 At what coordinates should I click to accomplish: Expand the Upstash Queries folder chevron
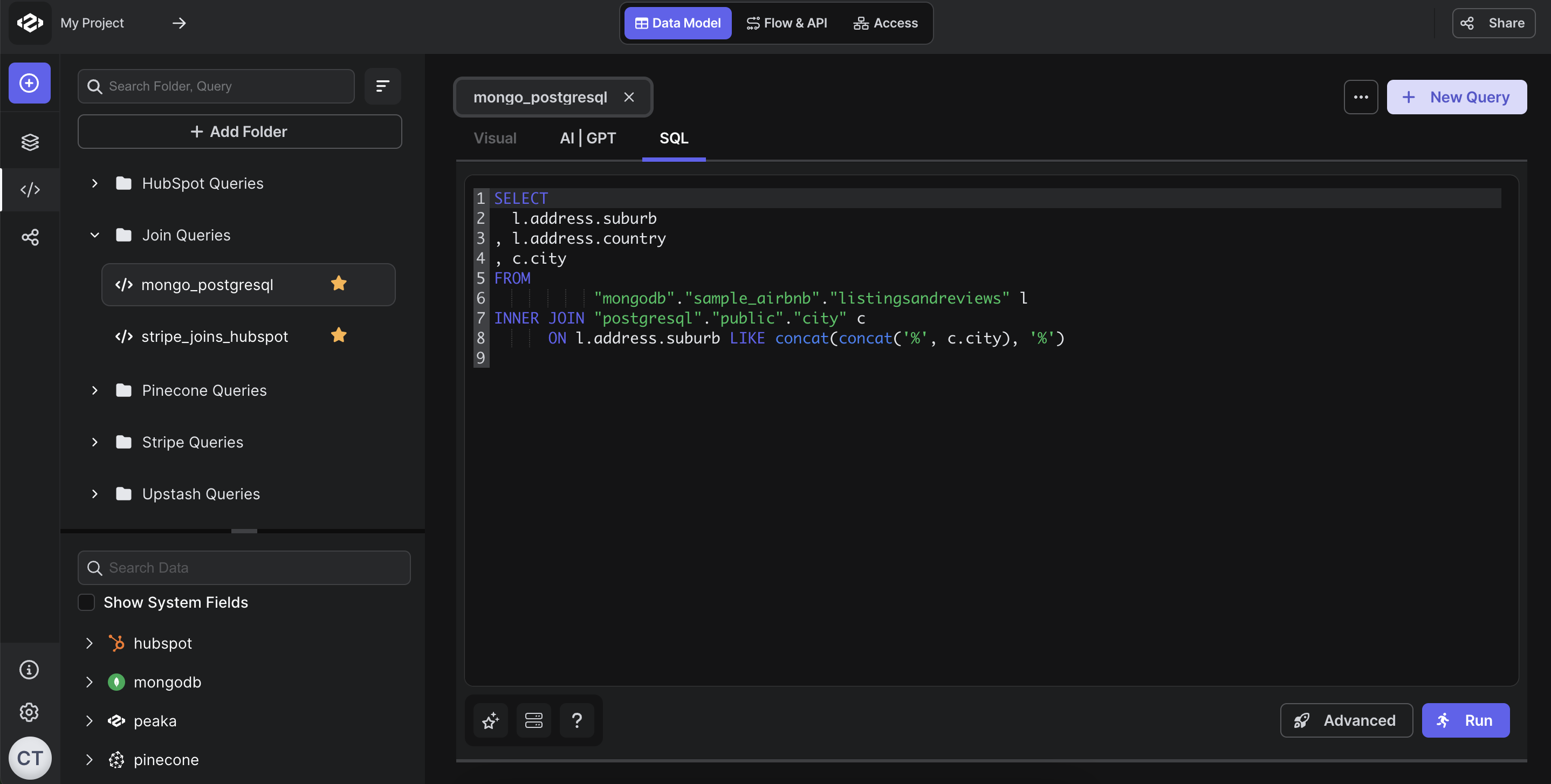(x=94, y=494)
